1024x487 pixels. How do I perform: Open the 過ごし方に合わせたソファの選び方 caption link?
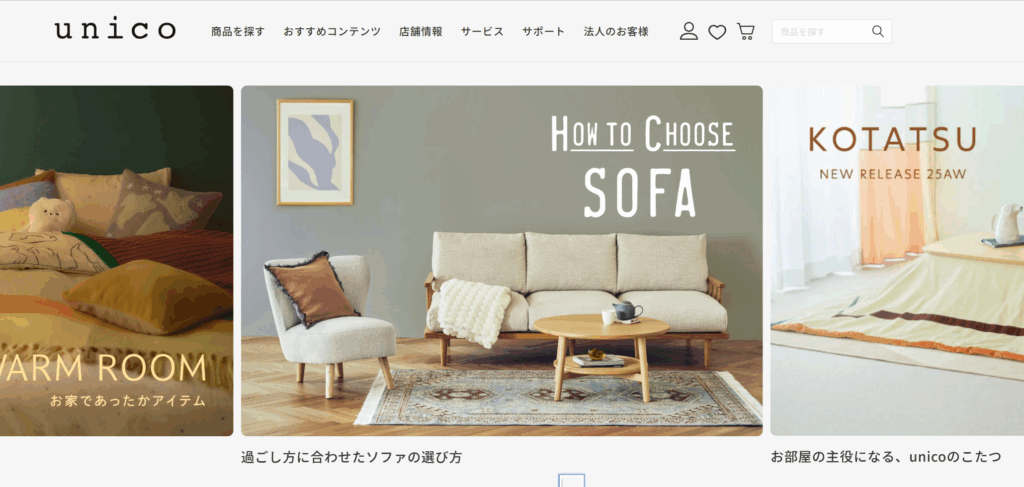coord(351,457)
